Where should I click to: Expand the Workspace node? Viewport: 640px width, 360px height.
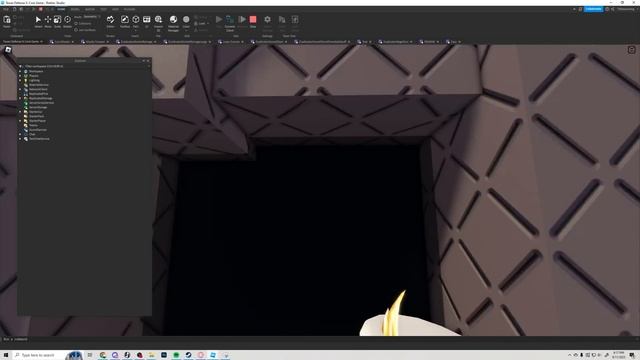coord(20,71)
